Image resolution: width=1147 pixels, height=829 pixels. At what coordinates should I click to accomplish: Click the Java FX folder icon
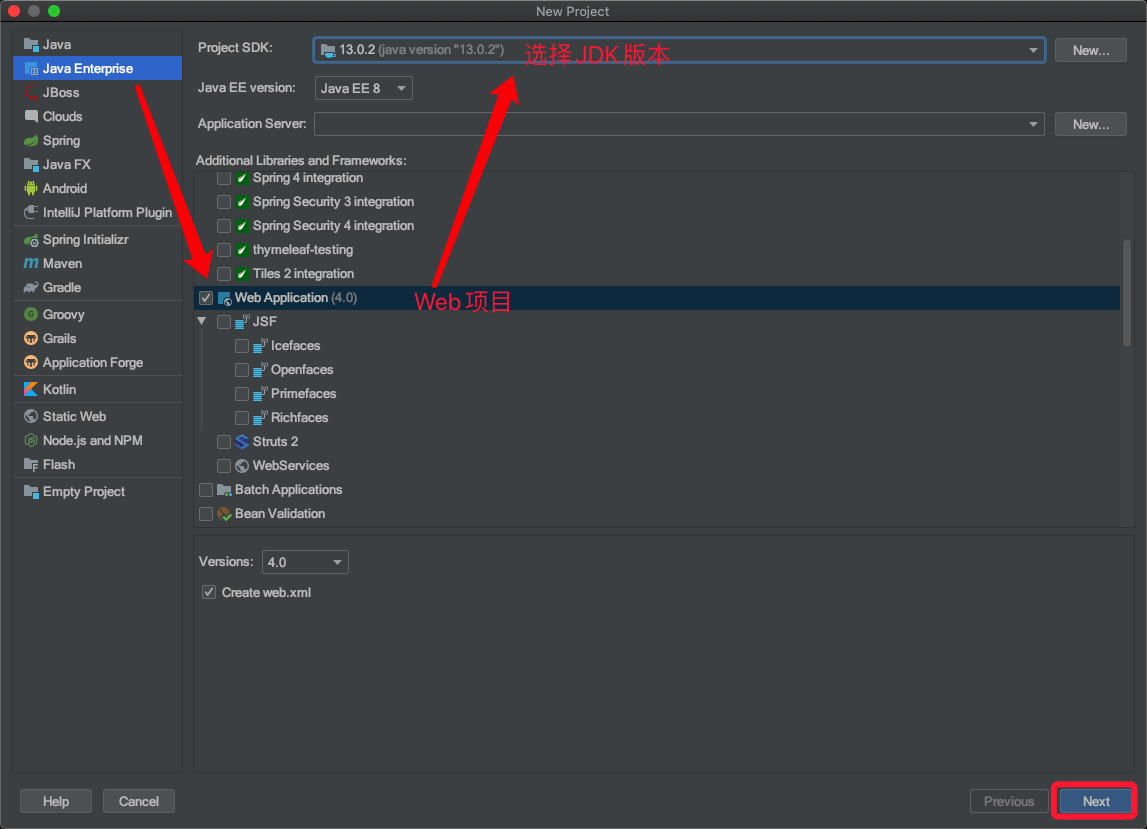pyautogui.click(x=31, y=165)
